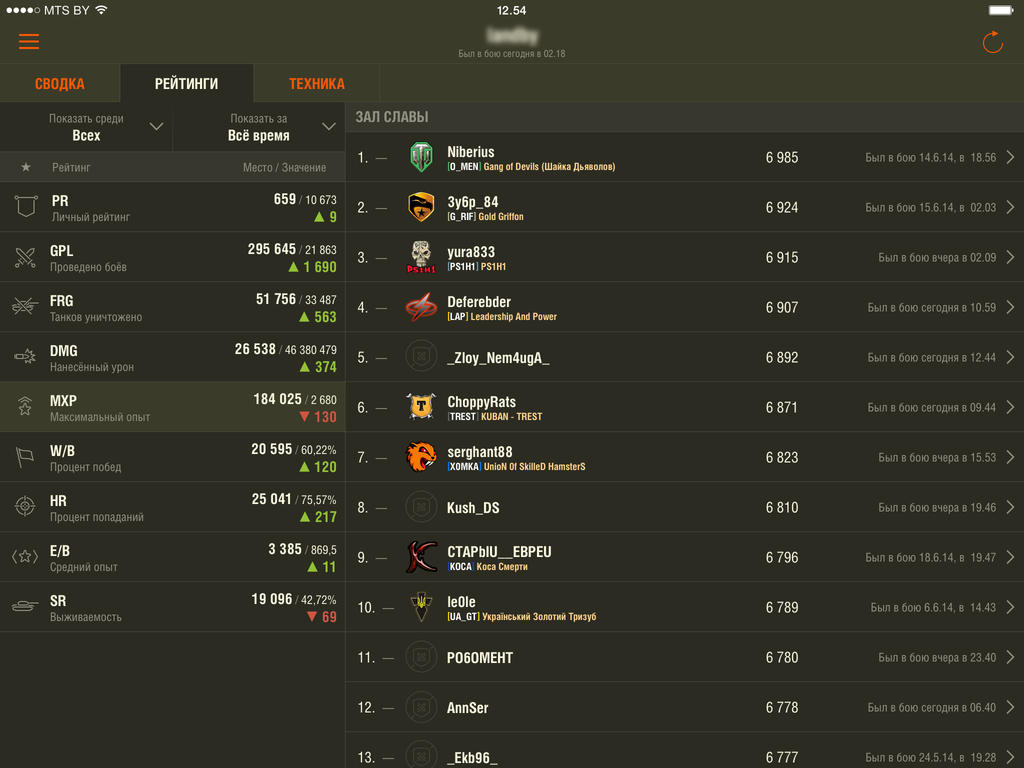Tap the W/B flag icon

25,456
